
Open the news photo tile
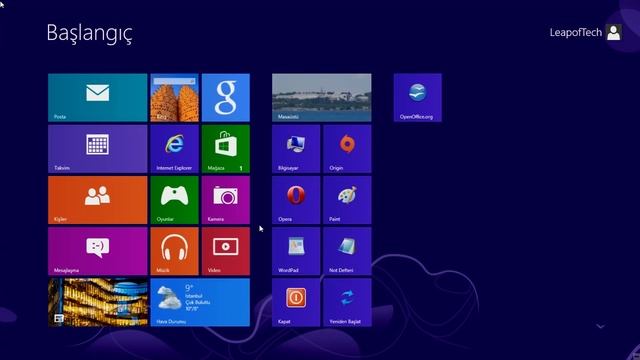98,302
